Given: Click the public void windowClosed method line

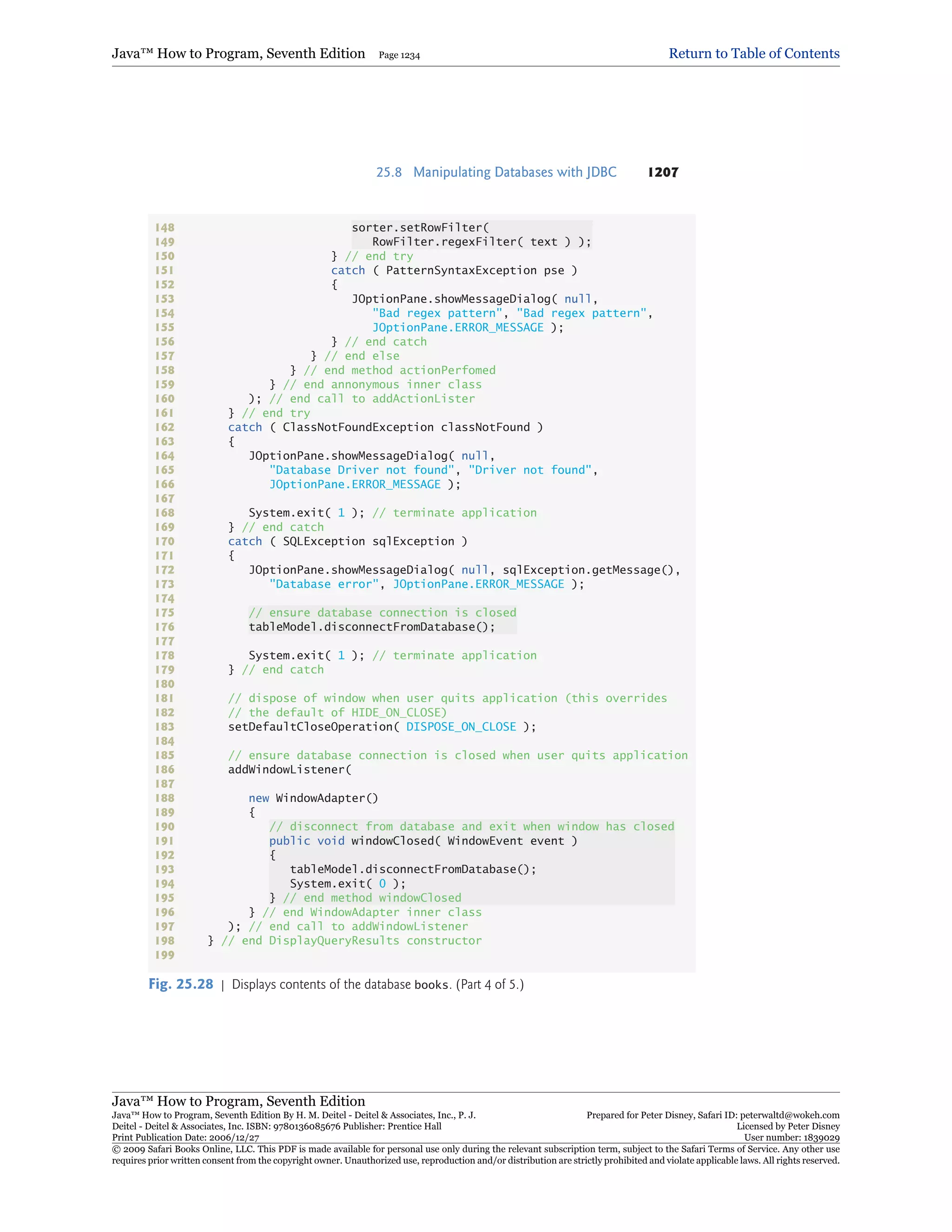Looking at the screenshot, I should pos(423,841).
